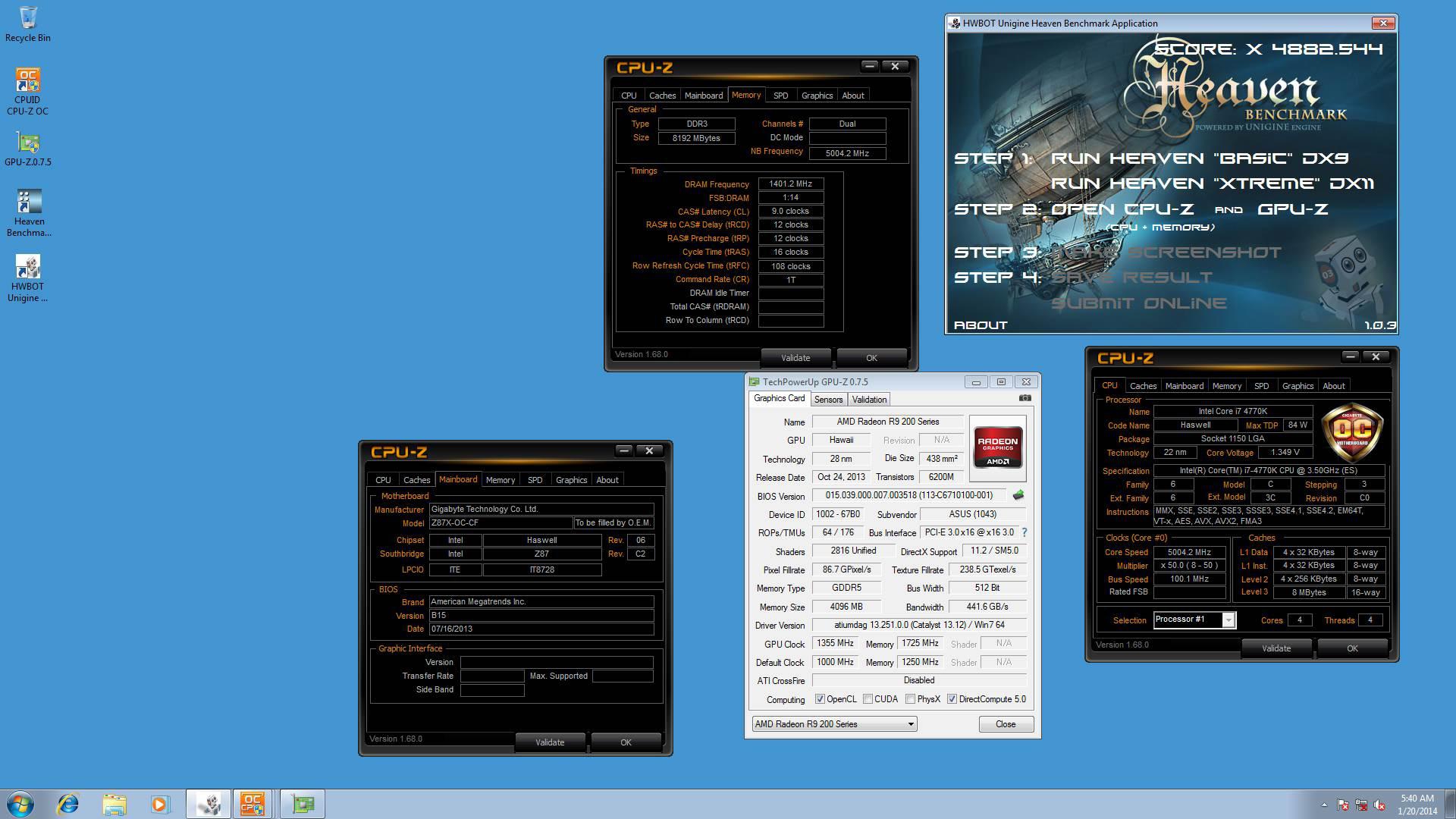Switch to HWBOT Heaven taskbar item

pyautogui.click(x=209, y=804)
